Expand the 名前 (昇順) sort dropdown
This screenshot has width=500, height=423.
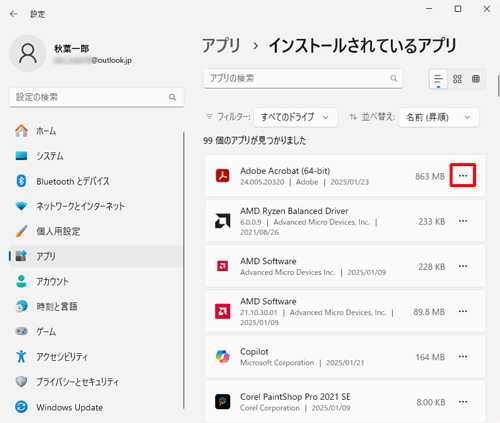coord(439,117)
